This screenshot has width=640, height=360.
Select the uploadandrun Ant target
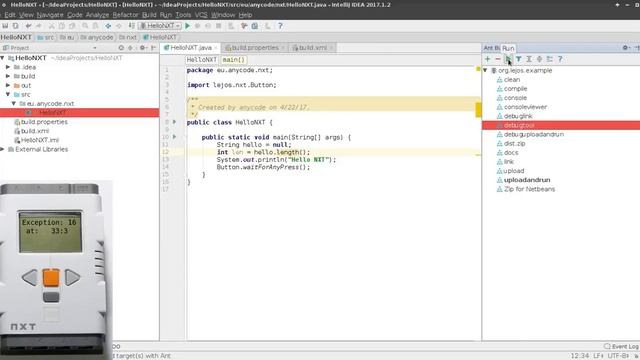[x=527, y=180]
